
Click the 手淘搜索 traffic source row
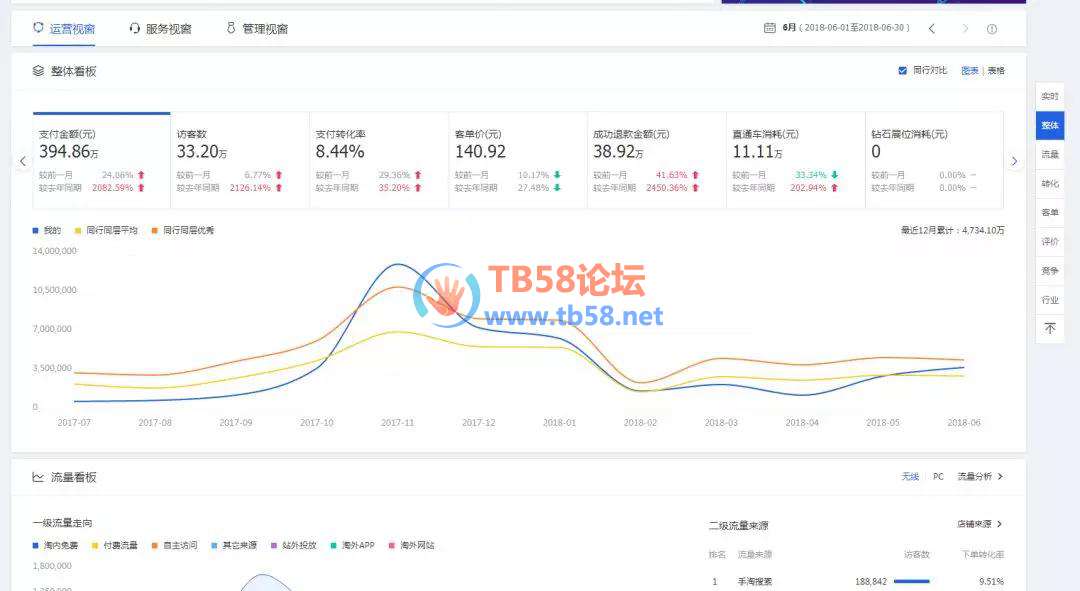click(856, 581)
